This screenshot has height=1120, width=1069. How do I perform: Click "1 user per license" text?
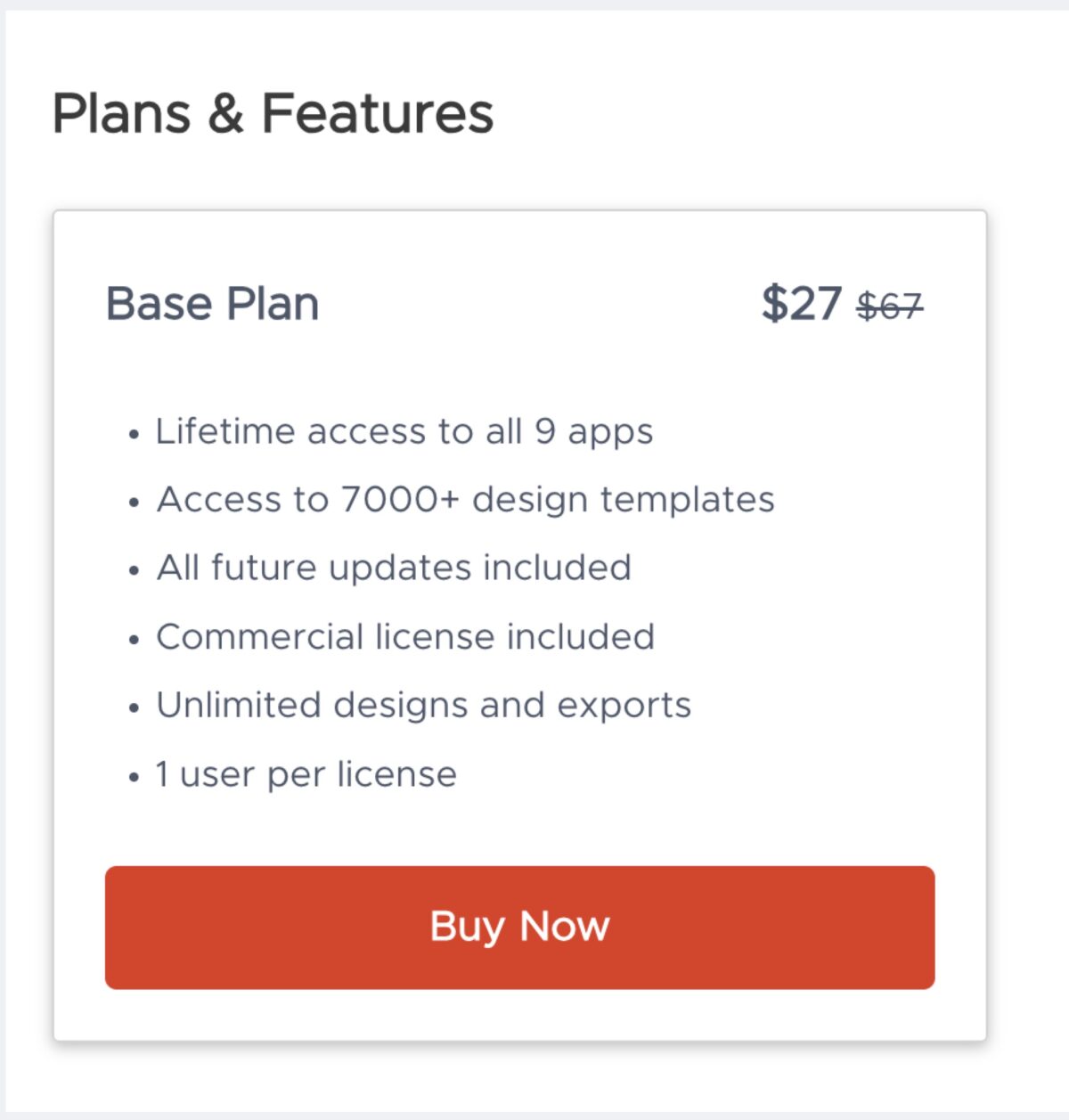[x=306, y=774]
